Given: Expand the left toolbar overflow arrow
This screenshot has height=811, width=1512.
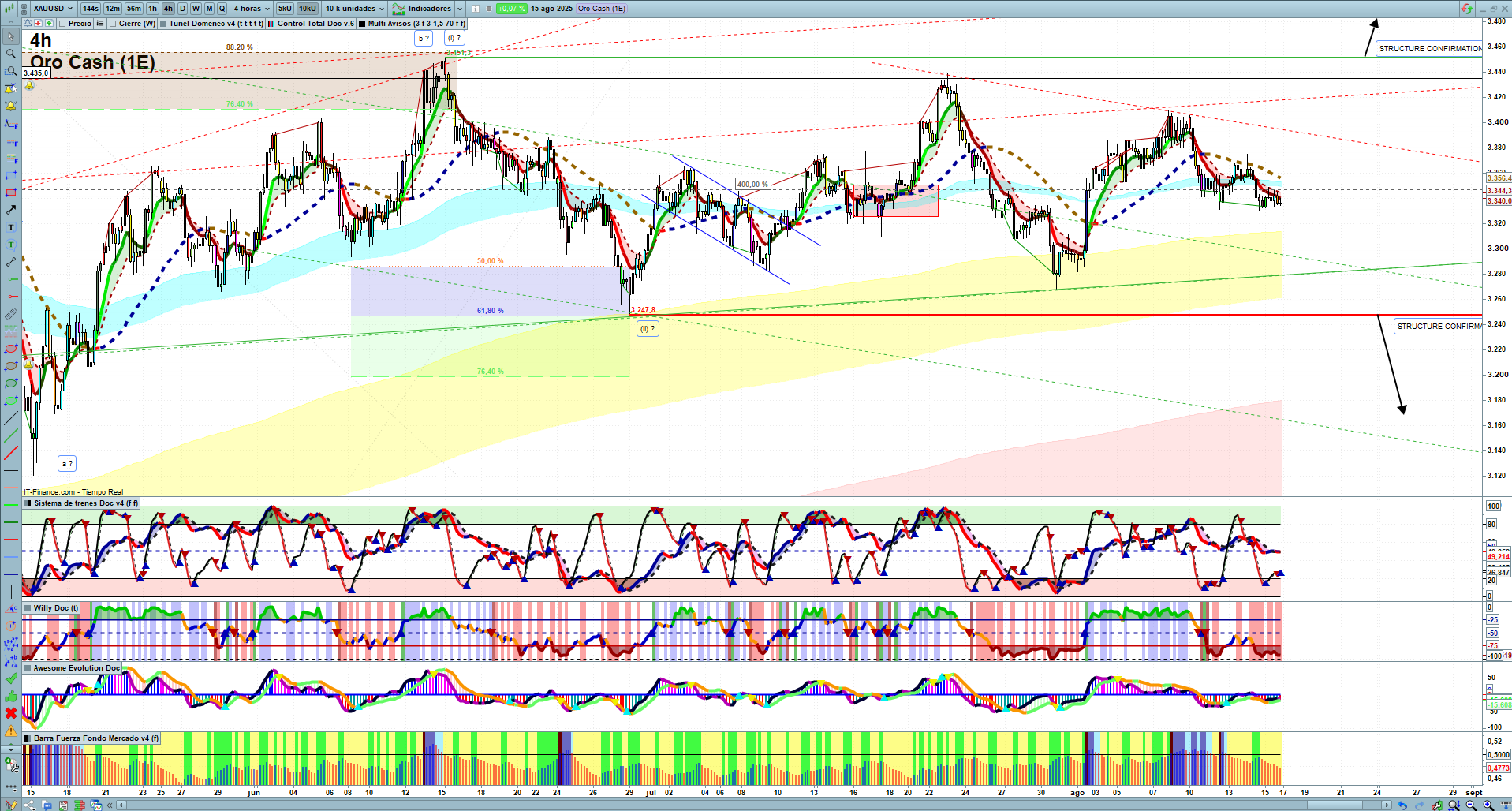Looking at the screenshot, I should [x=11, y=748].
